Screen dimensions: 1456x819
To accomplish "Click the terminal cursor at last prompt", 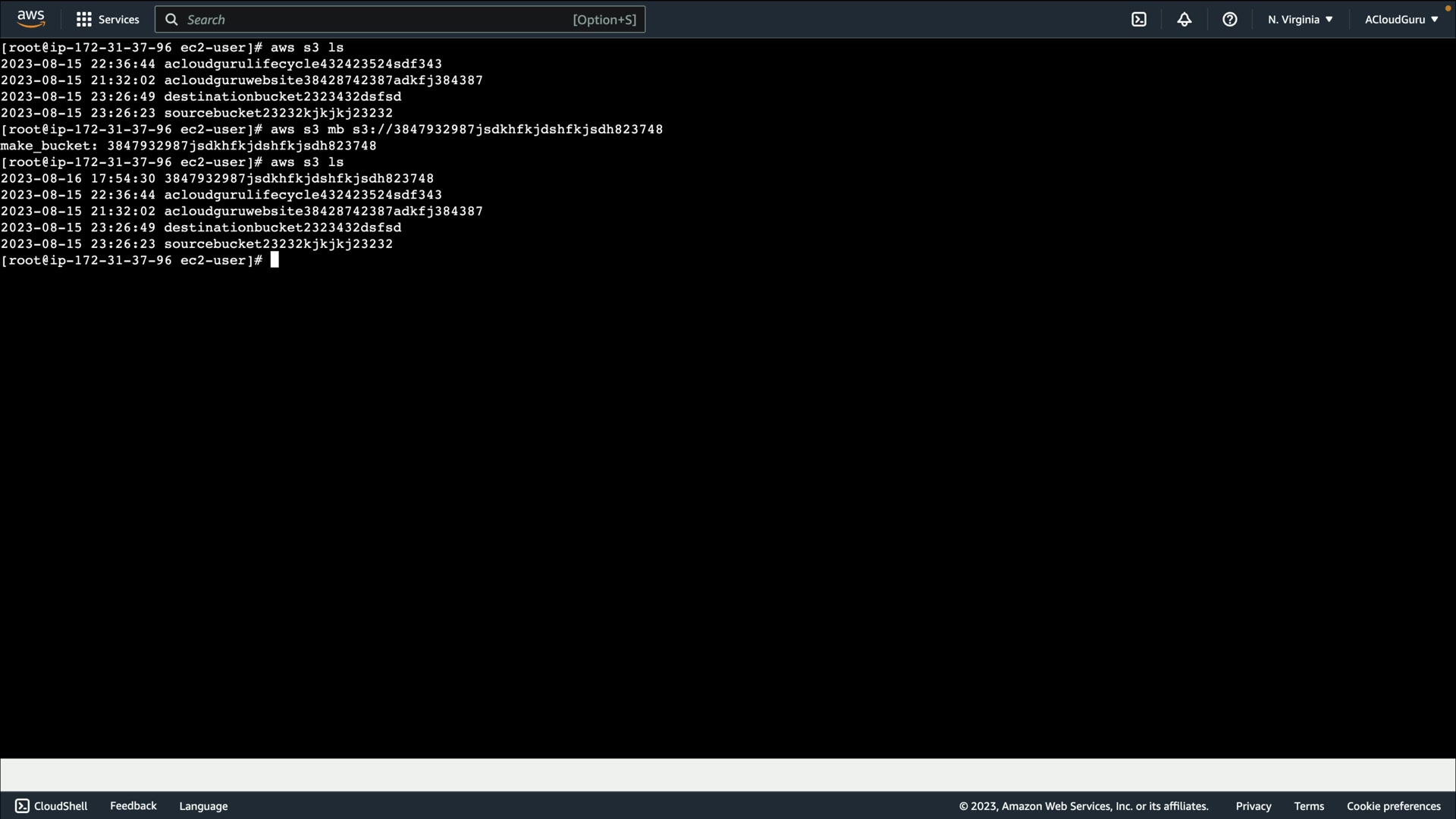I will click(275, 260).
